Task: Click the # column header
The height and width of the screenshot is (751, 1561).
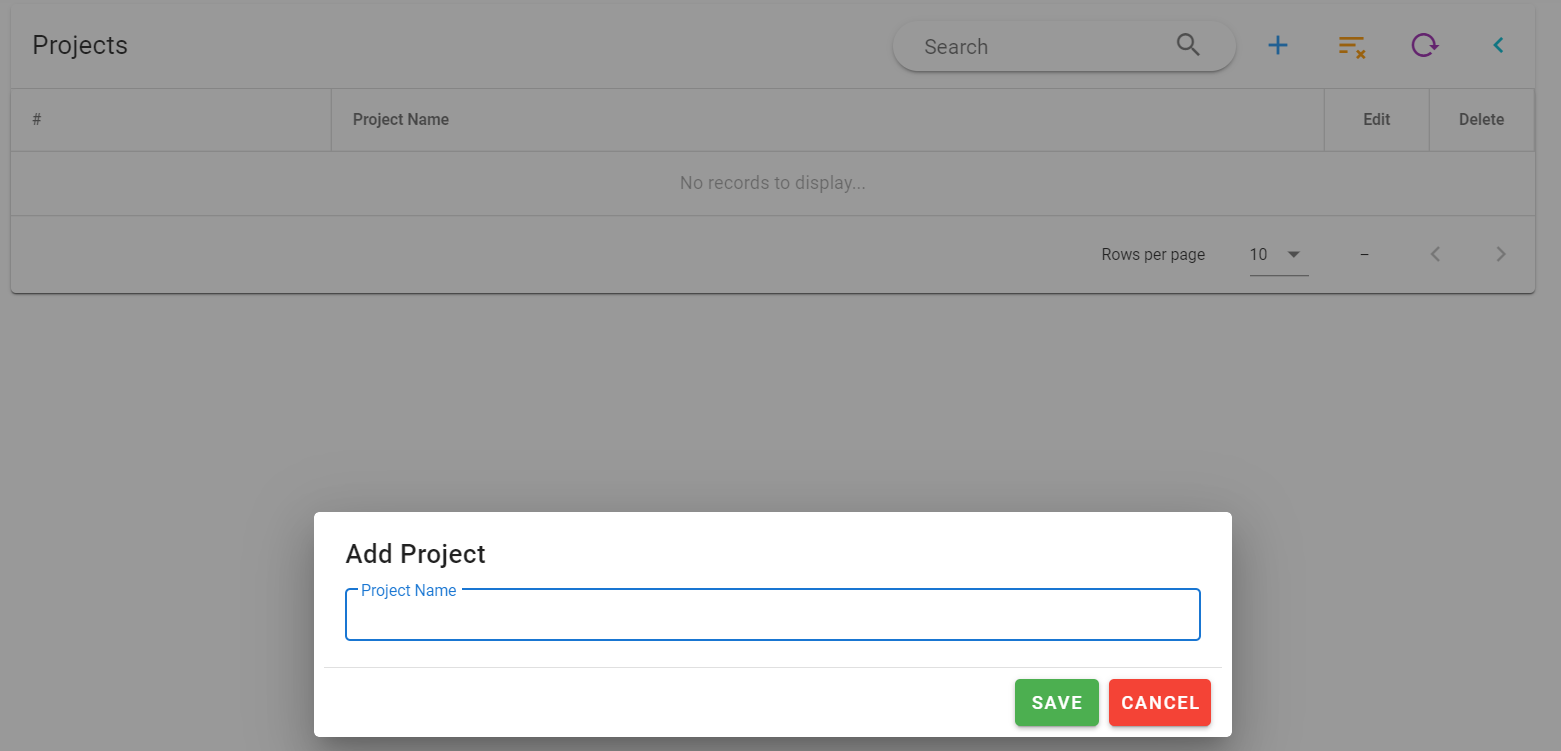Action: click(37, 120)
